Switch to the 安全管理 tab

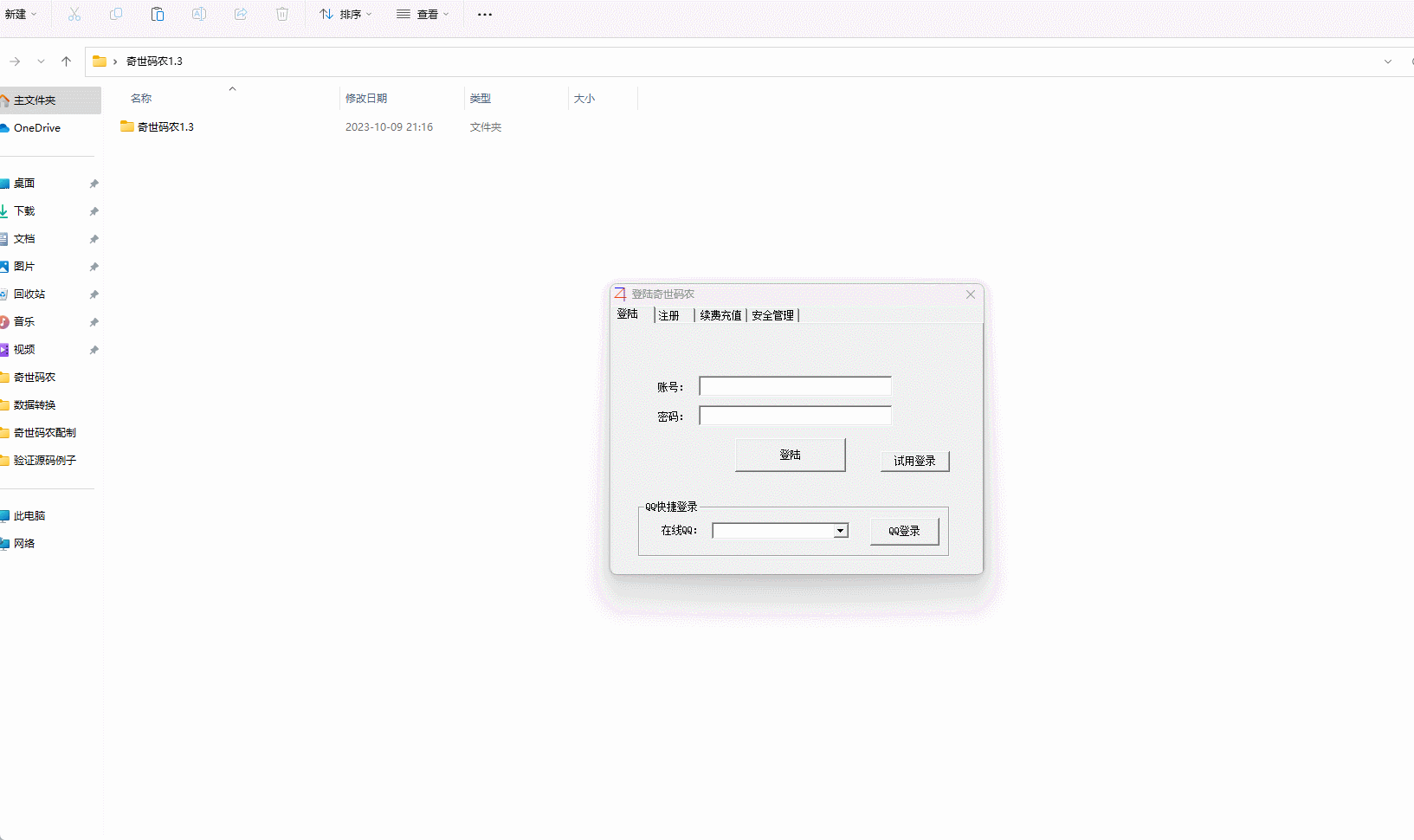click(x=772, y=315)
